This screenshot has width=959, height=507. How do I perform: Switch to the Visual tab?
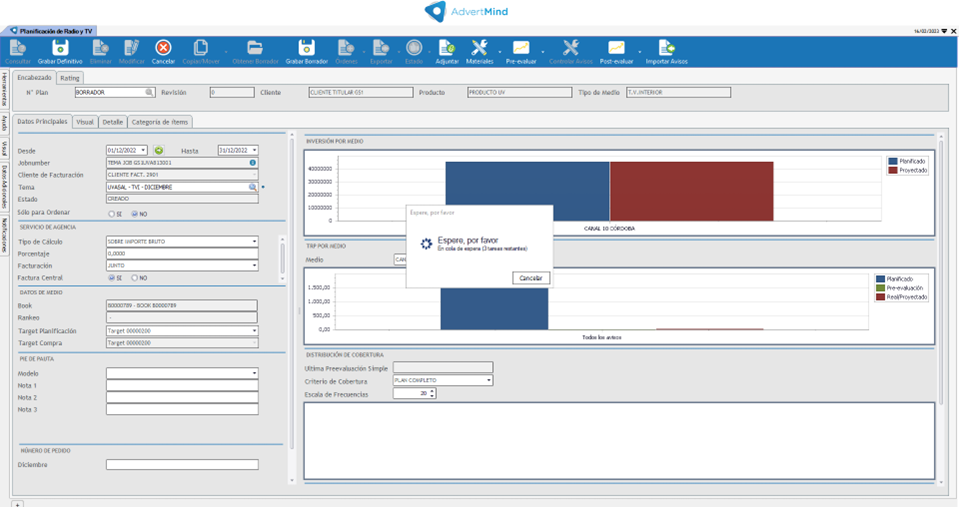[x=85, y=122]
